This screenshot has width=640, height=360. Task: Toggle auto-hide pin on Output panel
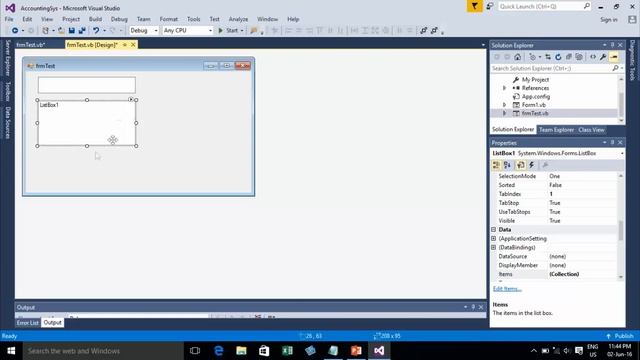click(x=473, y=307)
